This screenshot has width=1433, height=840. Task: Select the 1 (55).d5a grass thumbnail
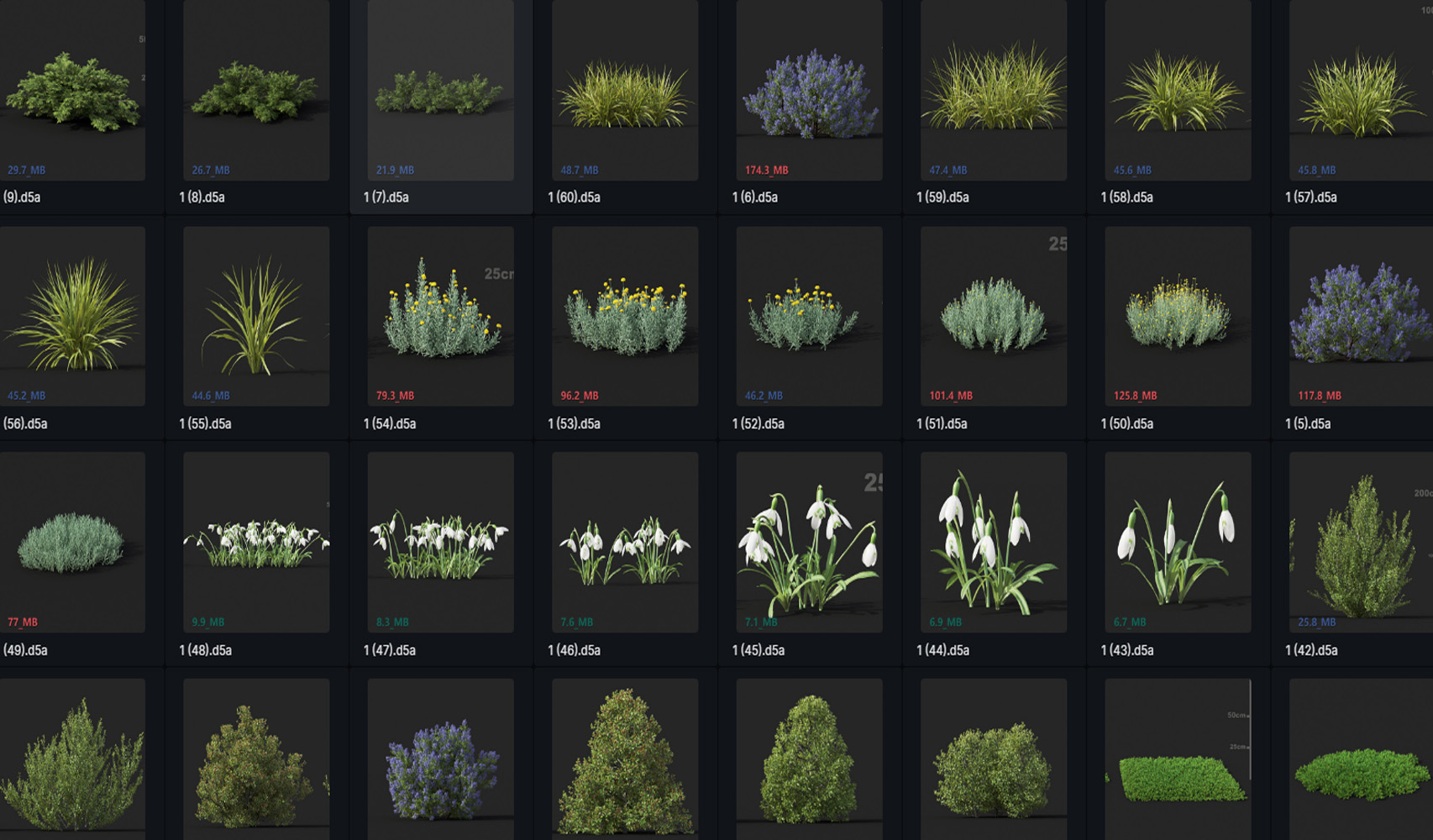(x=256, y=316)
